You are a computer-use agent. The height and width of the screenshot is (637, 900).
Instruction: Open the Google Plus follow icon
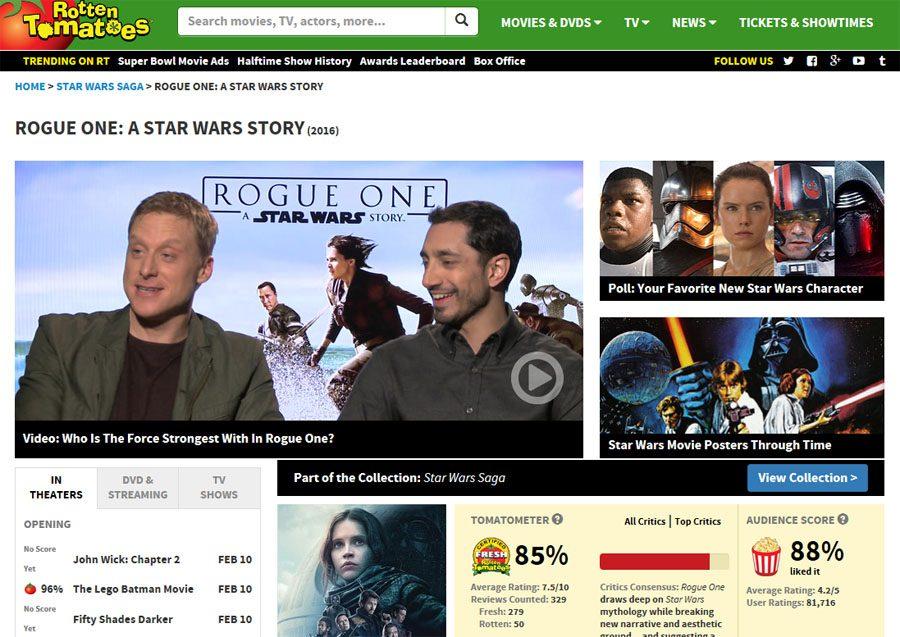coord(835,60)
